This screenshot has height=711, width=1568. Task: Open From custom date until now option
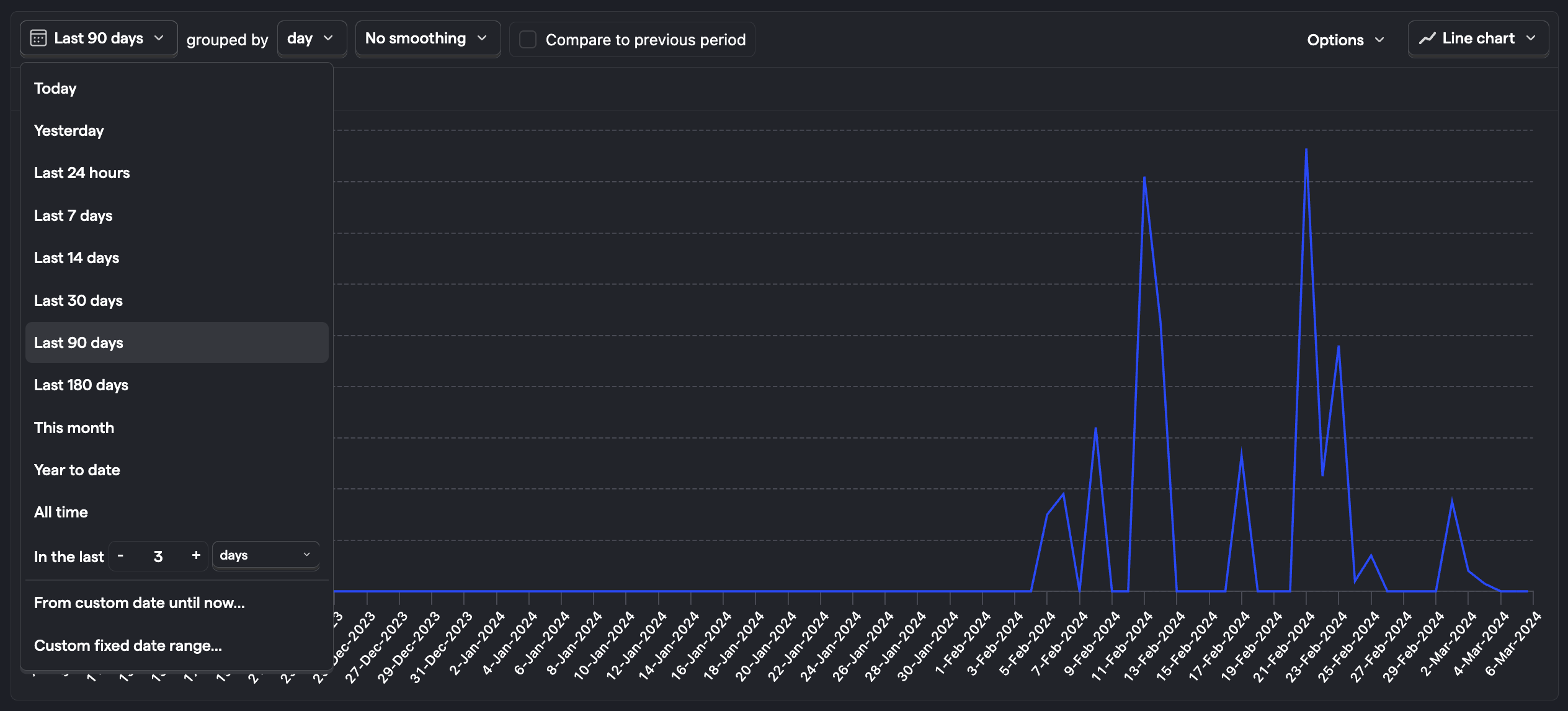pyautogui.click(x=177, y=602)
